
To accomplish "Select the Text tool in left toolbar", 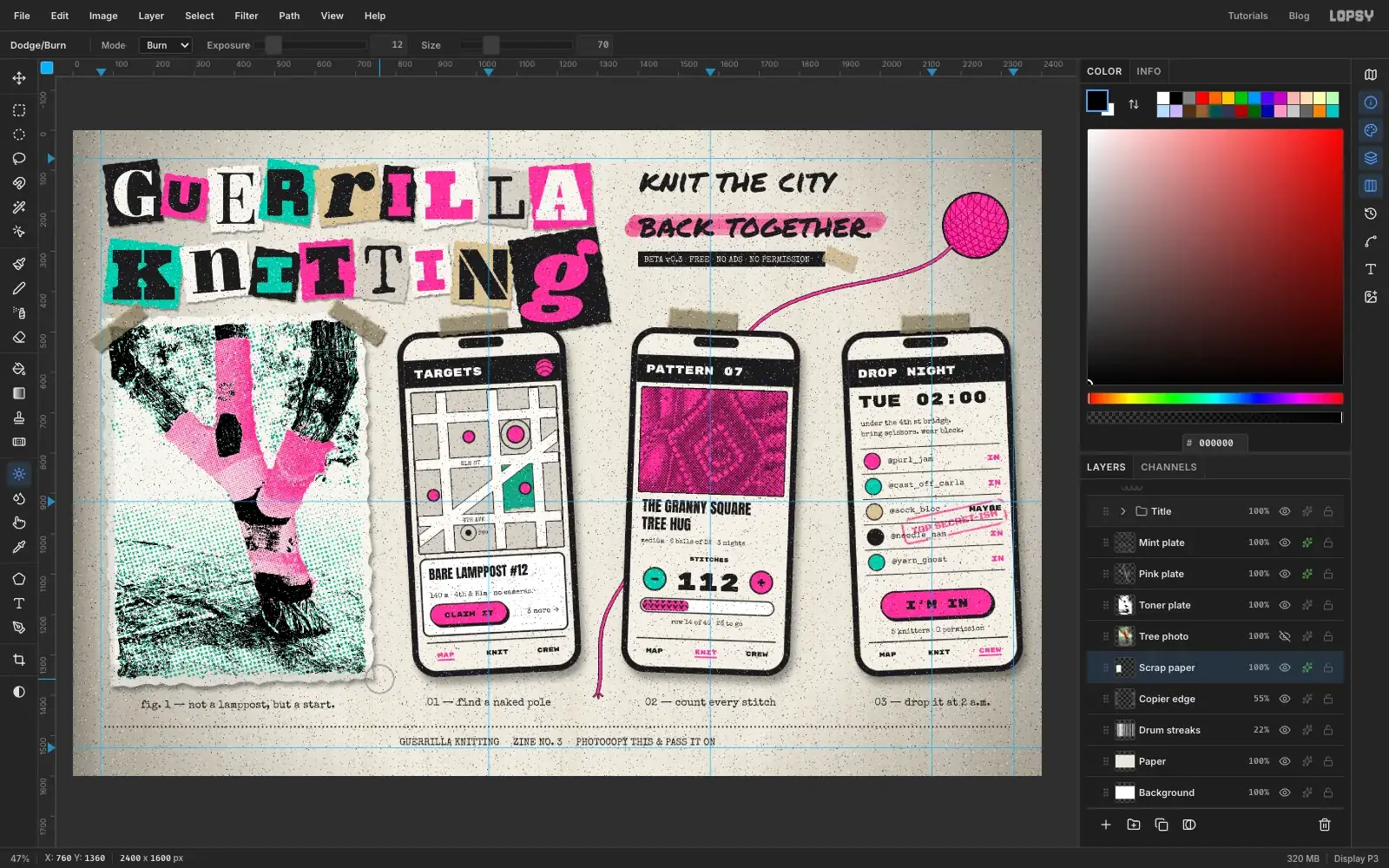I will 18,603.
